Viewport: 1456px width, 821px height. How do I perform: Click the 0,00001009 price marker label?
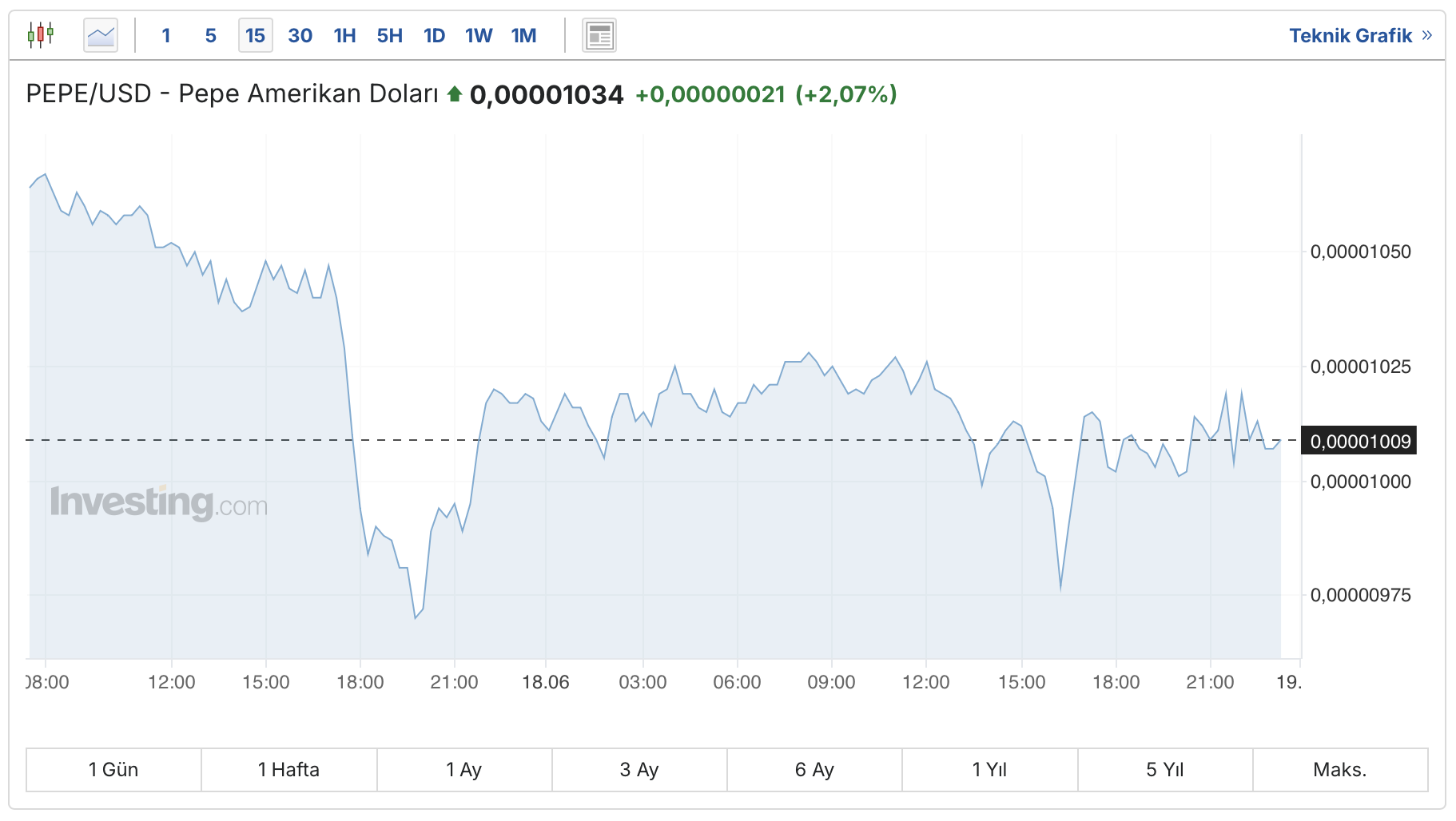tap(1359, 441)
